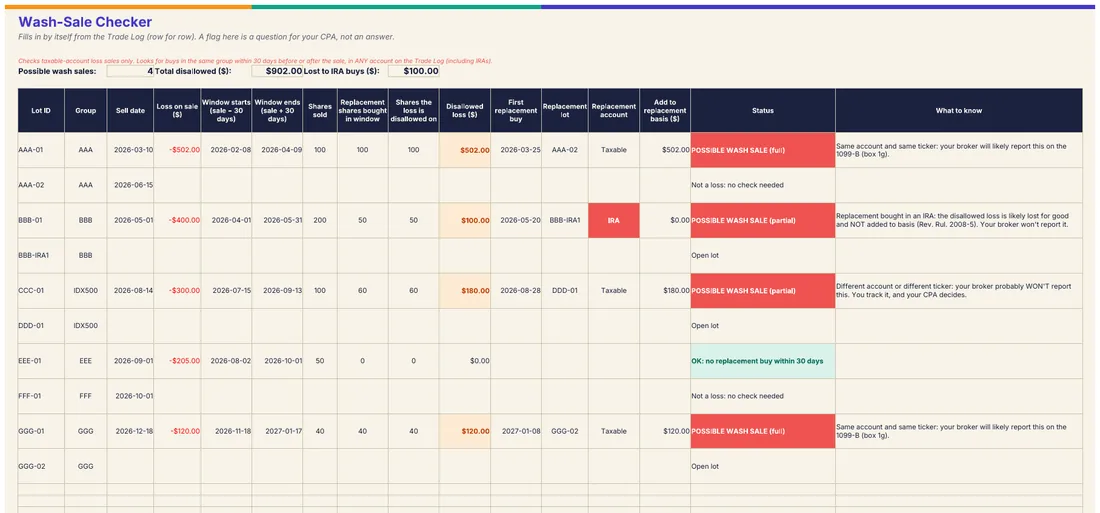Select the Open lot status for DDD-01
1100x513 pixels.
coord(763,326)
